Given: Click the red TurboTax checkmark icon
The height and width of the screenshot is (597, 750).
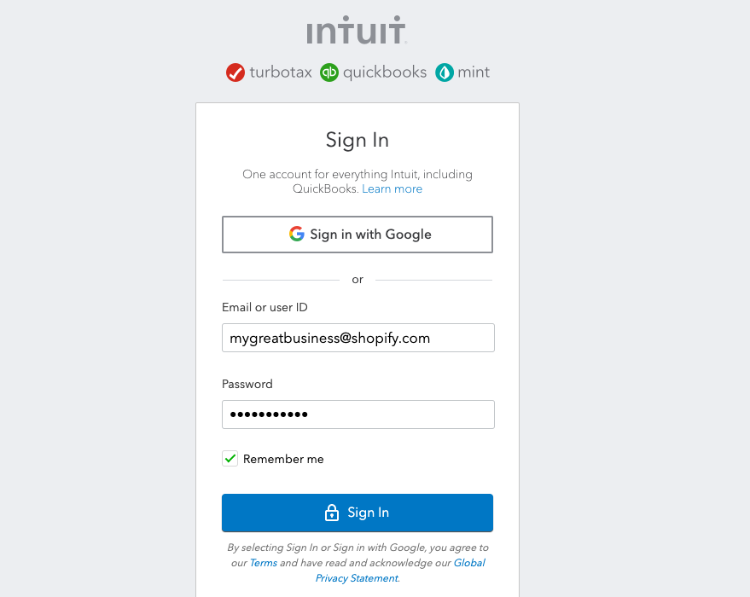Looking at the screenshot, I should click(x=235, y=72).
